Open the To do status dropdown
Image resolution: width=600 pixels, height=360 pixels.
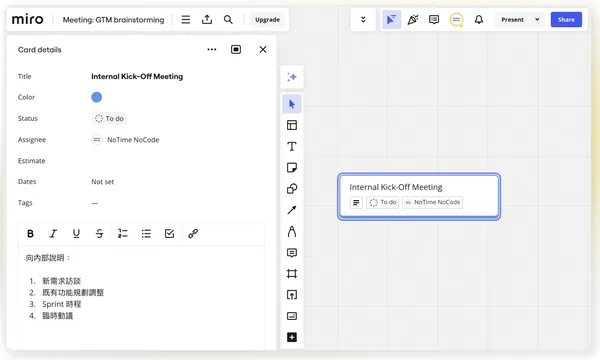(x=109, y=119)
